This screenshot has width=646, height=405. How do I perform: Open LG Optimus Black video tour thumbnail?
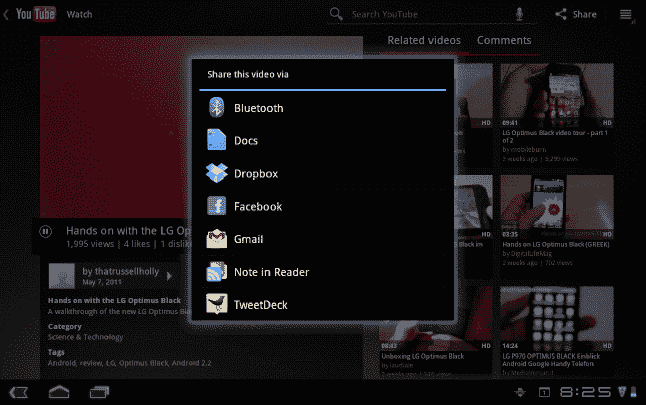tap(557, 95)
